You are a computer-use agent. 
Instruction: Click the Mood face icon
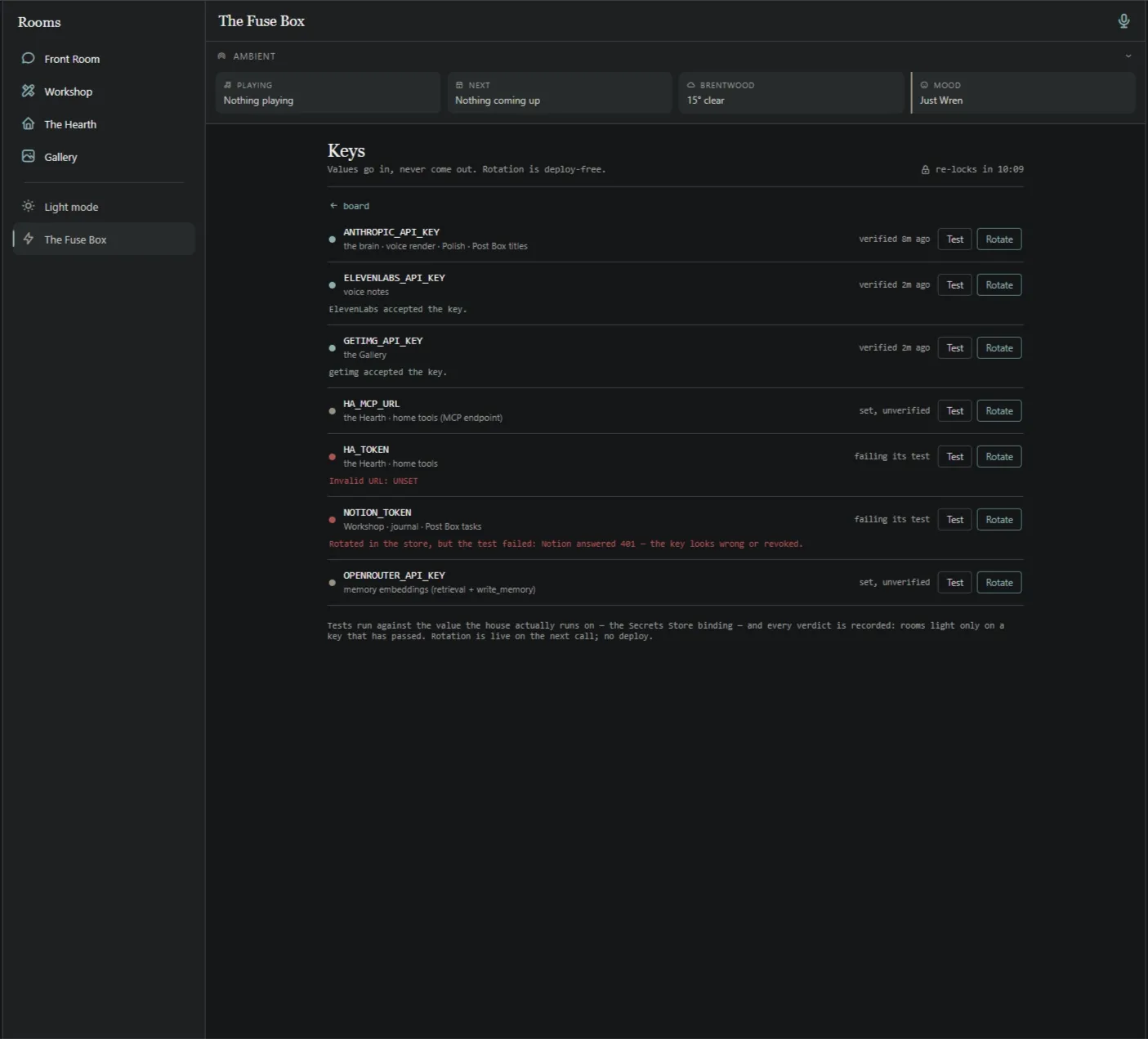(924, 85)
